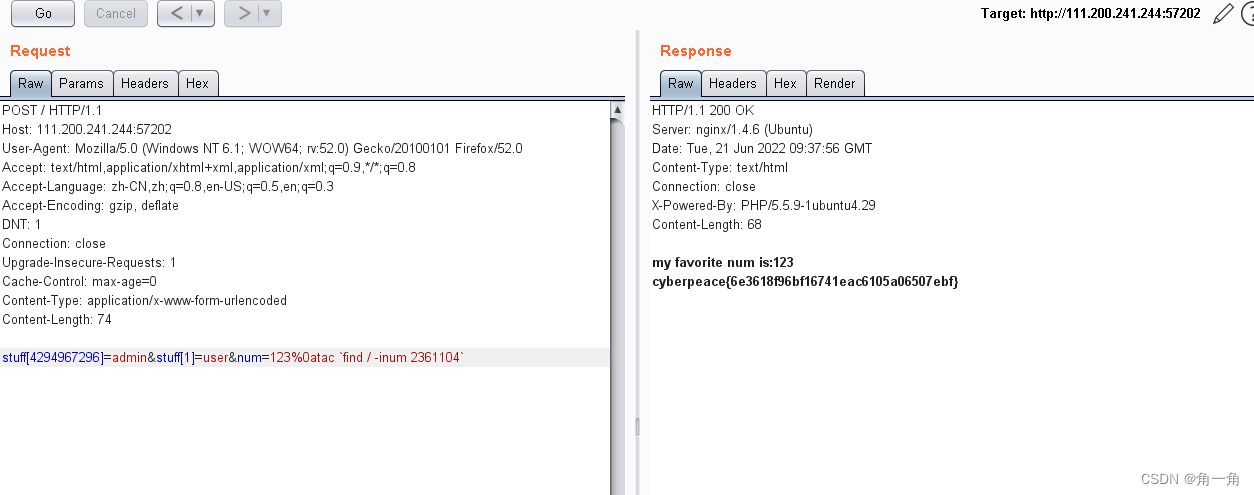Click the cyberpeace flag text in response
Image resolution: width=1254 pixels, height=495 pixels.
806,282
